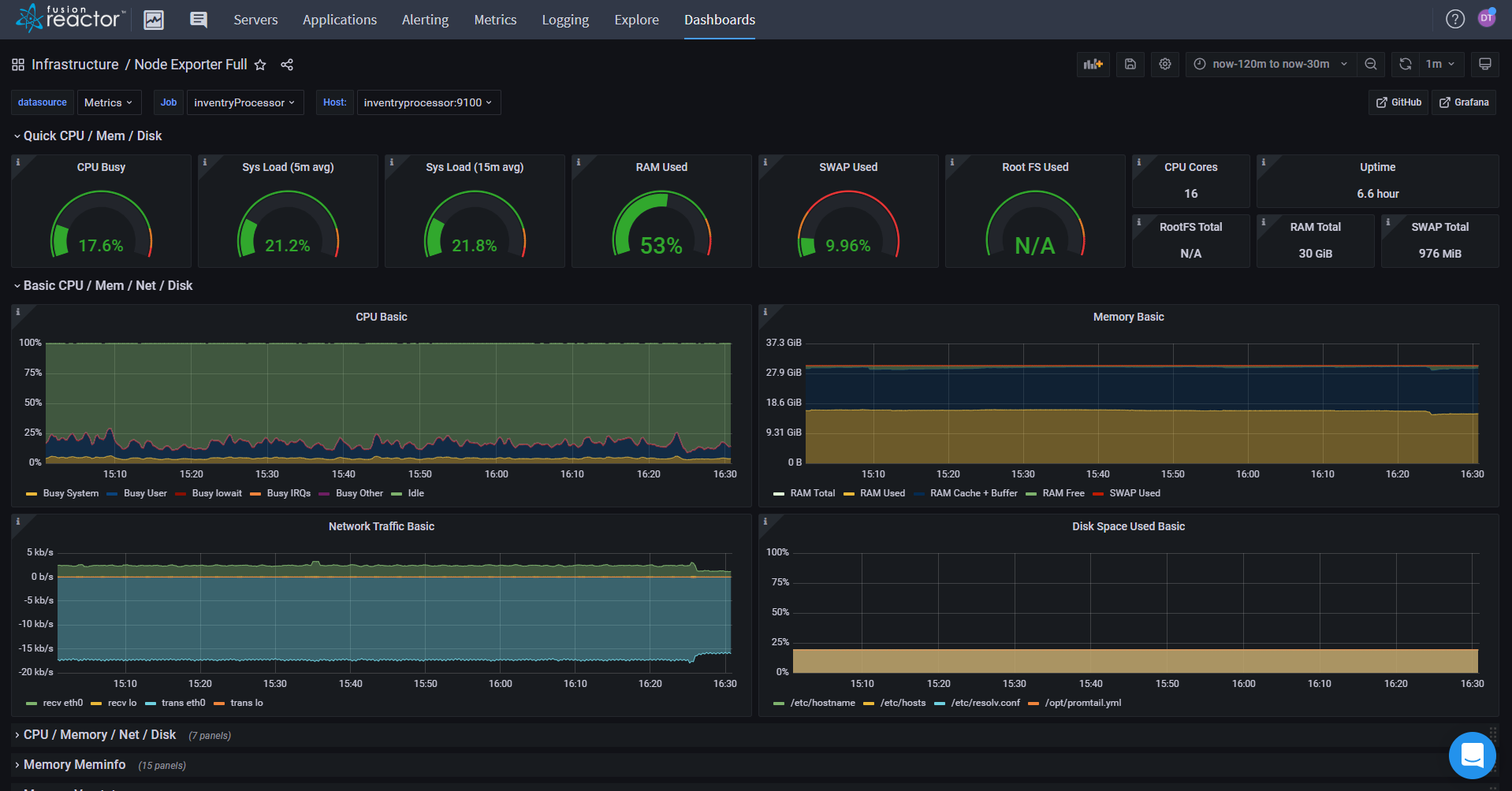Show info for Root FS Used panel
Viewport: 1512px width, 791px height.
pos(952,162)
